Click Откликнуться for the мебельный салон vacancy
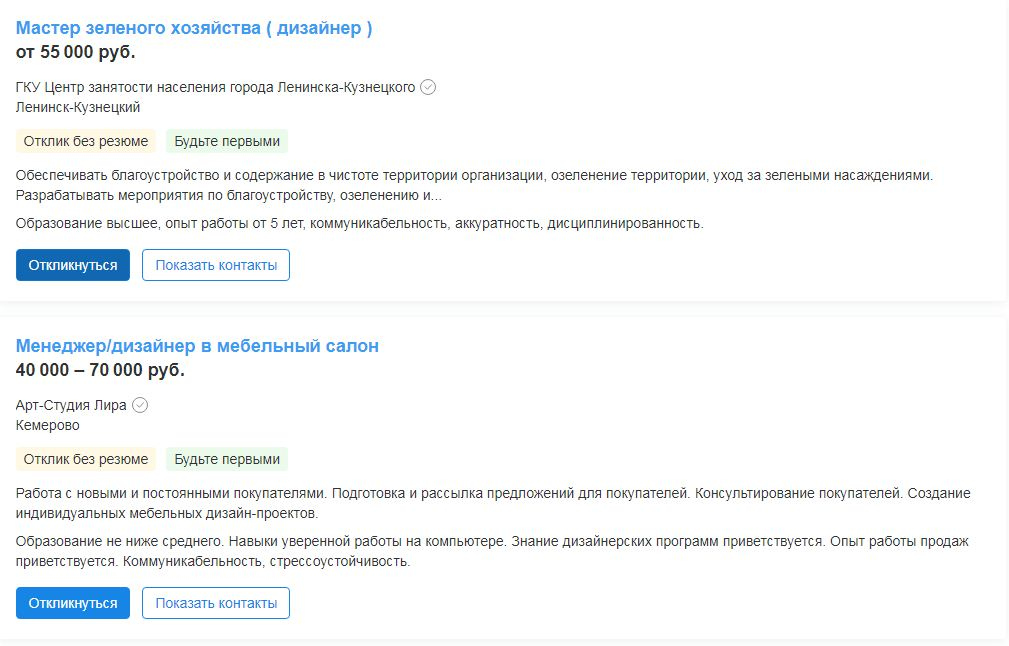This screenshot has height=646, width=1009. [x=73, y=603]
